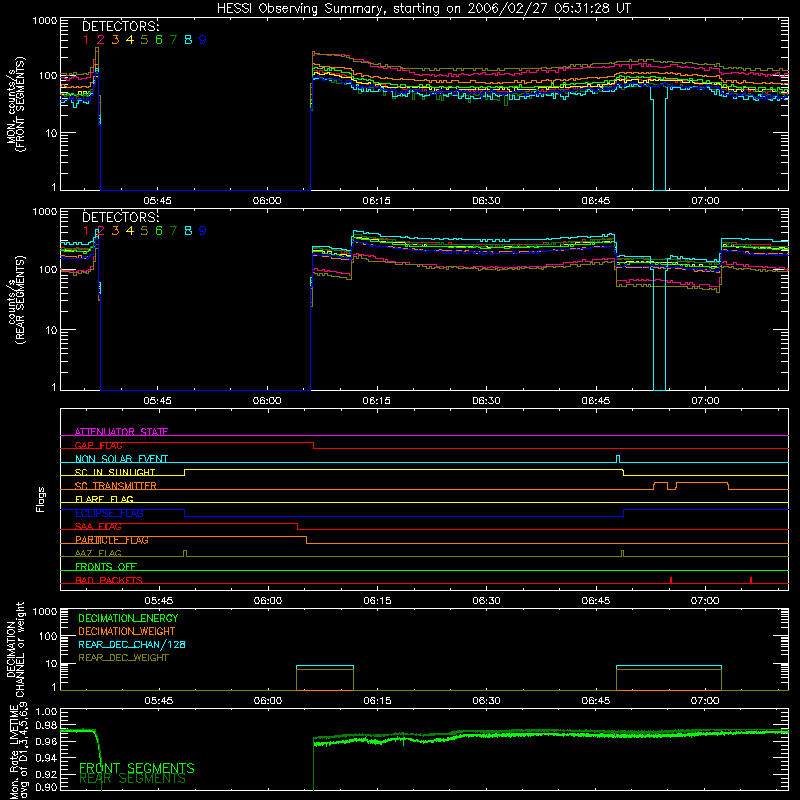Click the REAR_DEC_CHAN/128 legend entry
This screenshot has width=800, height=800.
132,644
